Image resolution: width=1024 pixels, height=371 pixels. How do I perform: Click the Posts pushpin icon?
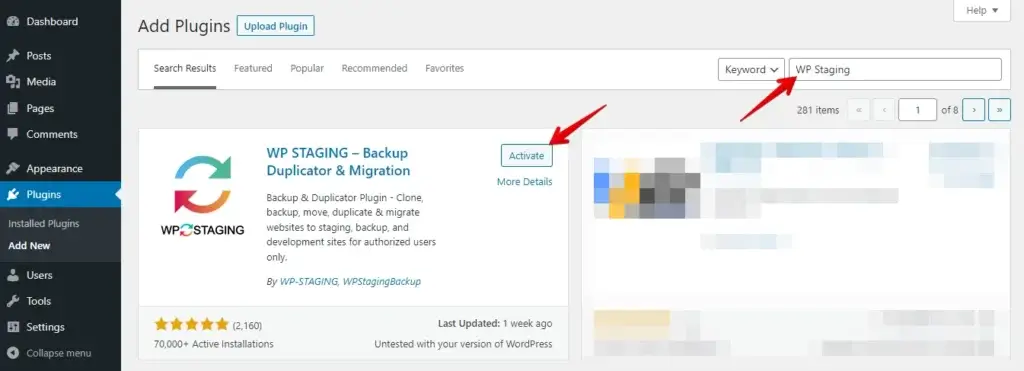click(13, 56)
